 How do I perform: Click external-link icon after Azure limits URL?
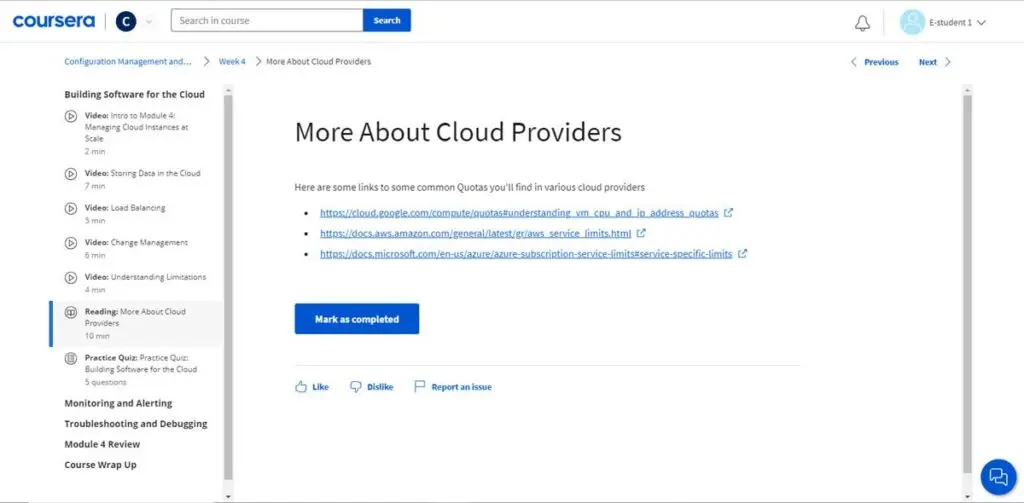[743, 253]
